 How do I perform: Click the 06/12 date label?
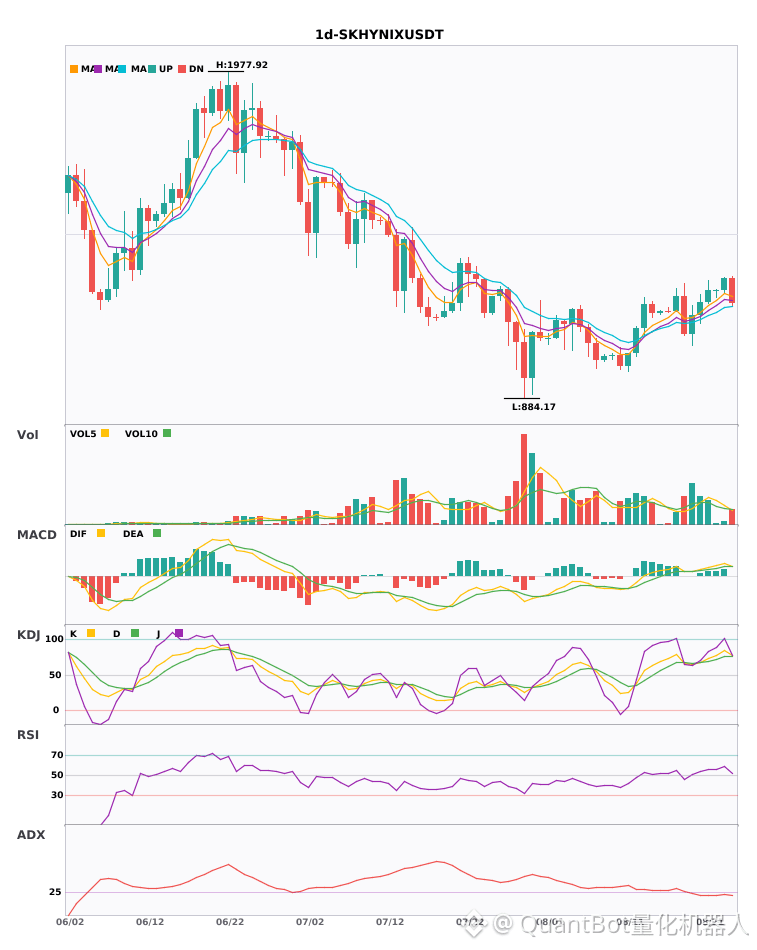click(150, 922)
